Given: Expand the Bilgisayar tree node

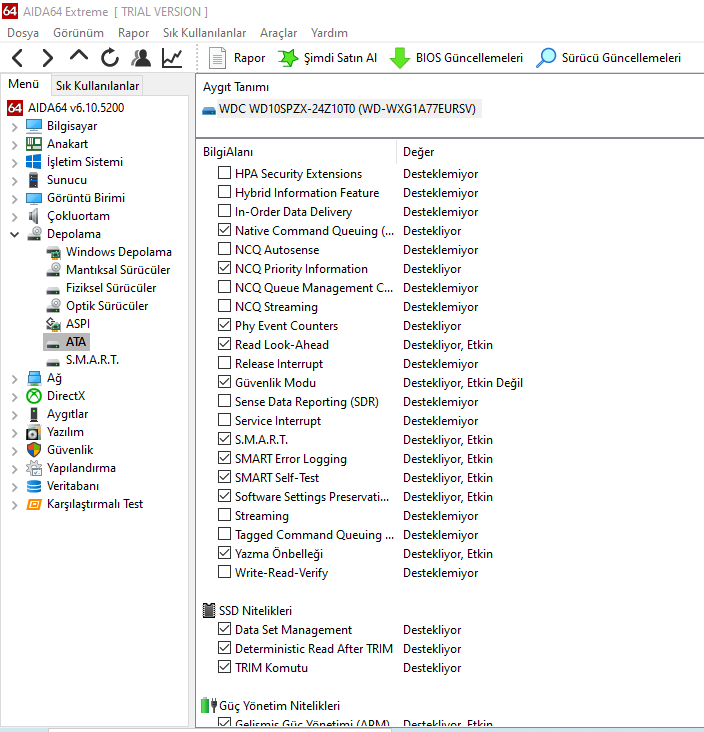Looking at the screenshot, I should 14,127.
